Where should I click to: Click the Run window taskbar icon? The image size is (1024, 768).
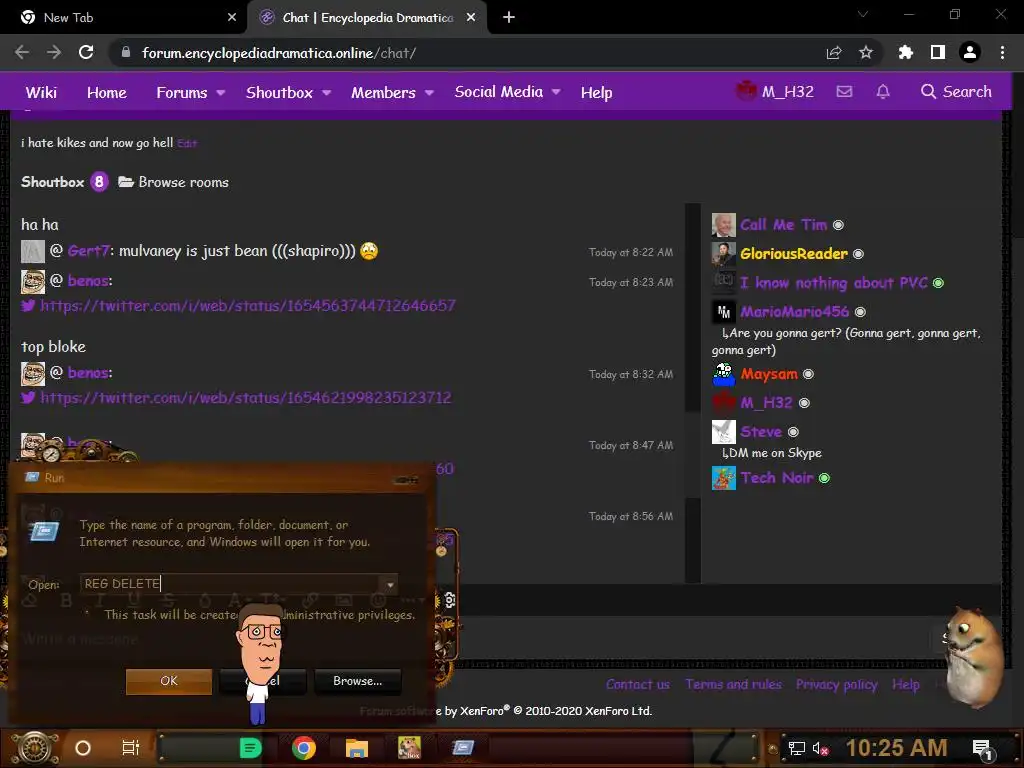click(462, 747)
